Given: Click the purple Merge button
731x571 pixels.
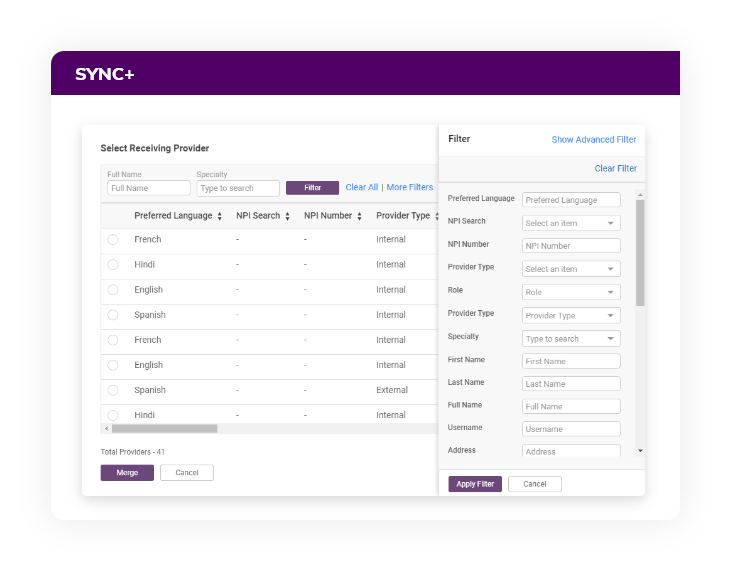Looking at the screenshot, I should (x=127, y=473).
